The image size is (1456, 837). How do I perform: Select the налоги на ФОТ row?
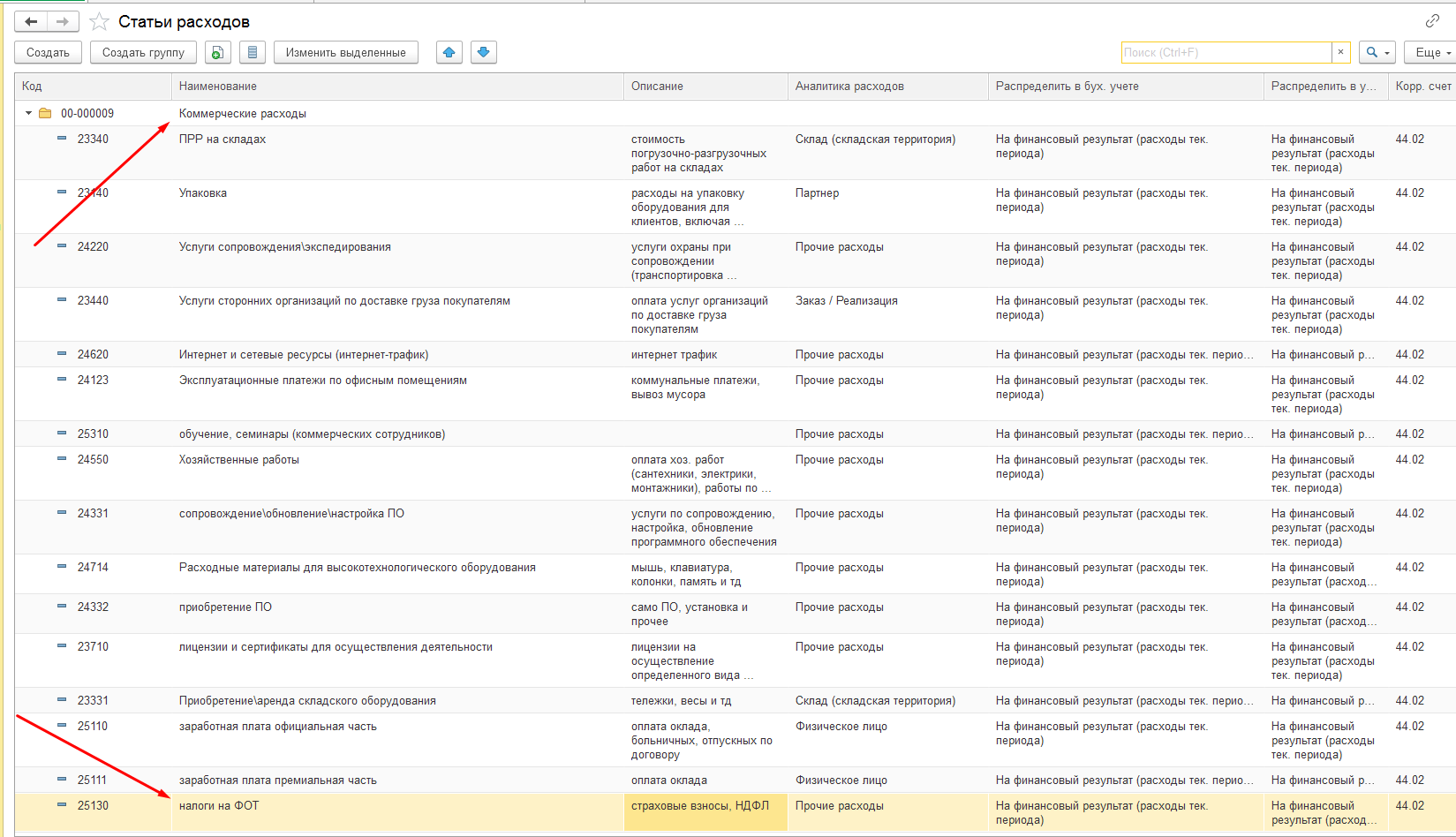pos(735,812)
